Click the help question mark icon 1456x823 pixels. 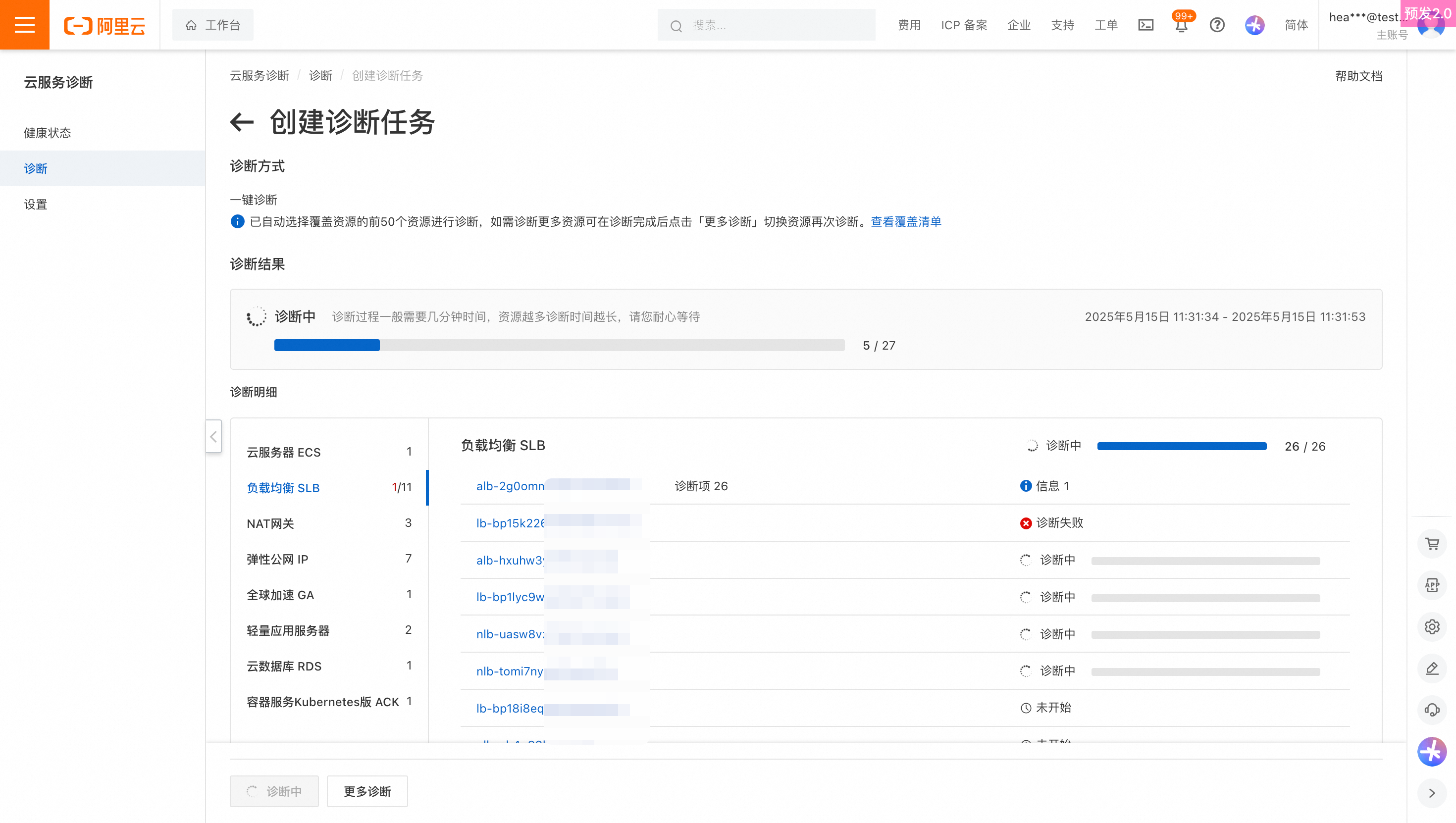click(x=1217, y=25)
